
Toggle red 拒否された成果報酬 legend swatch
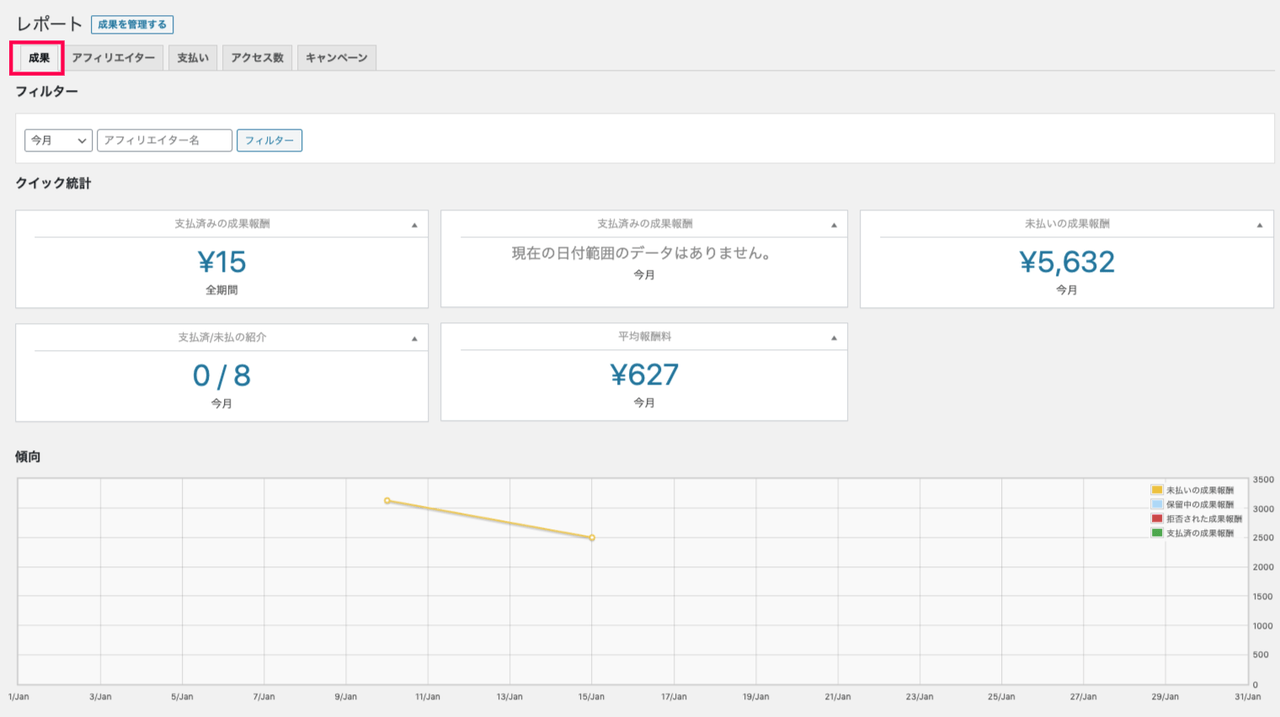(1157, 519)
